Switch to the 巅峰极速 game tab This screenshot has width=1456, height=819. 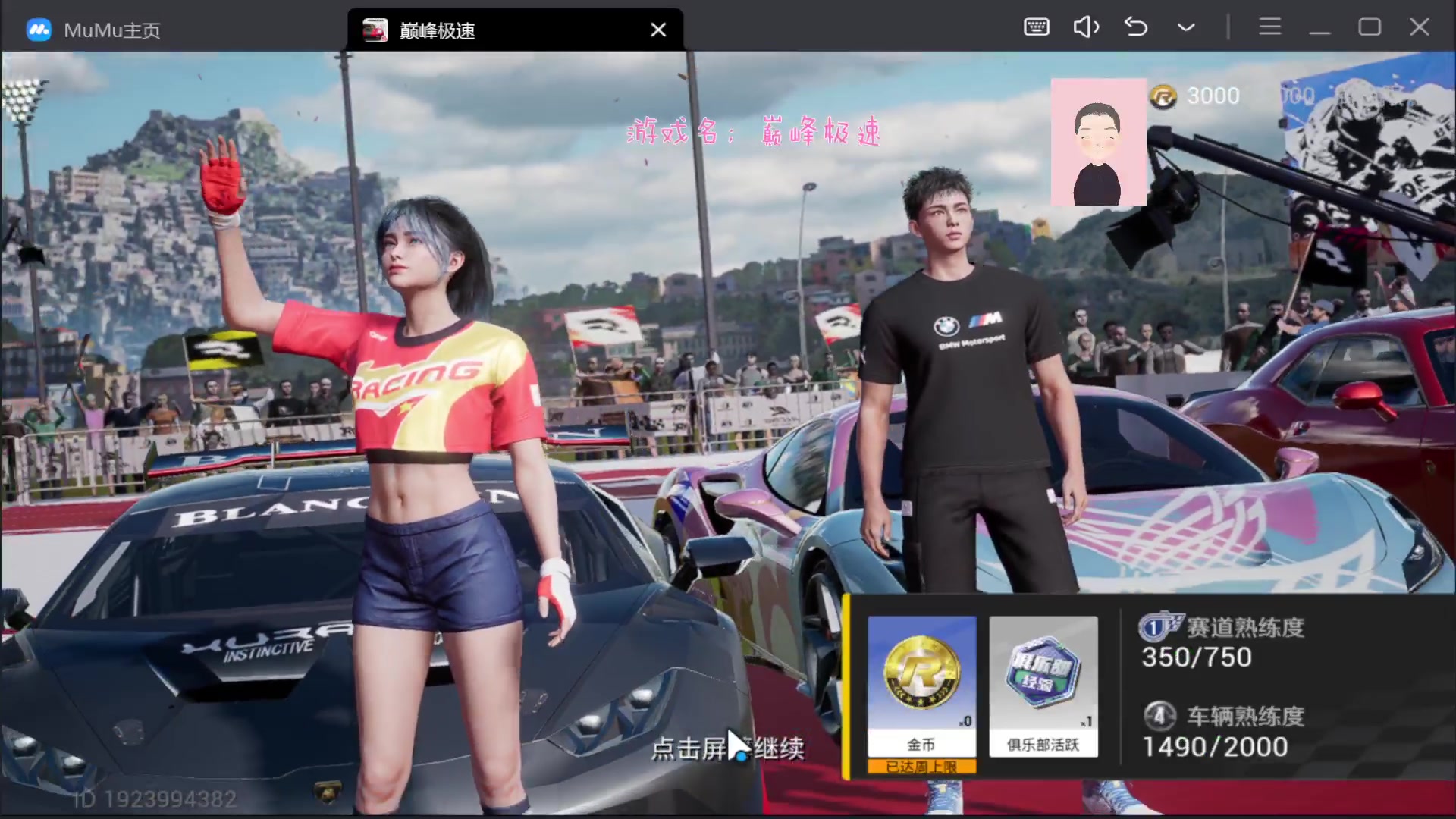(x=516, y=30)
